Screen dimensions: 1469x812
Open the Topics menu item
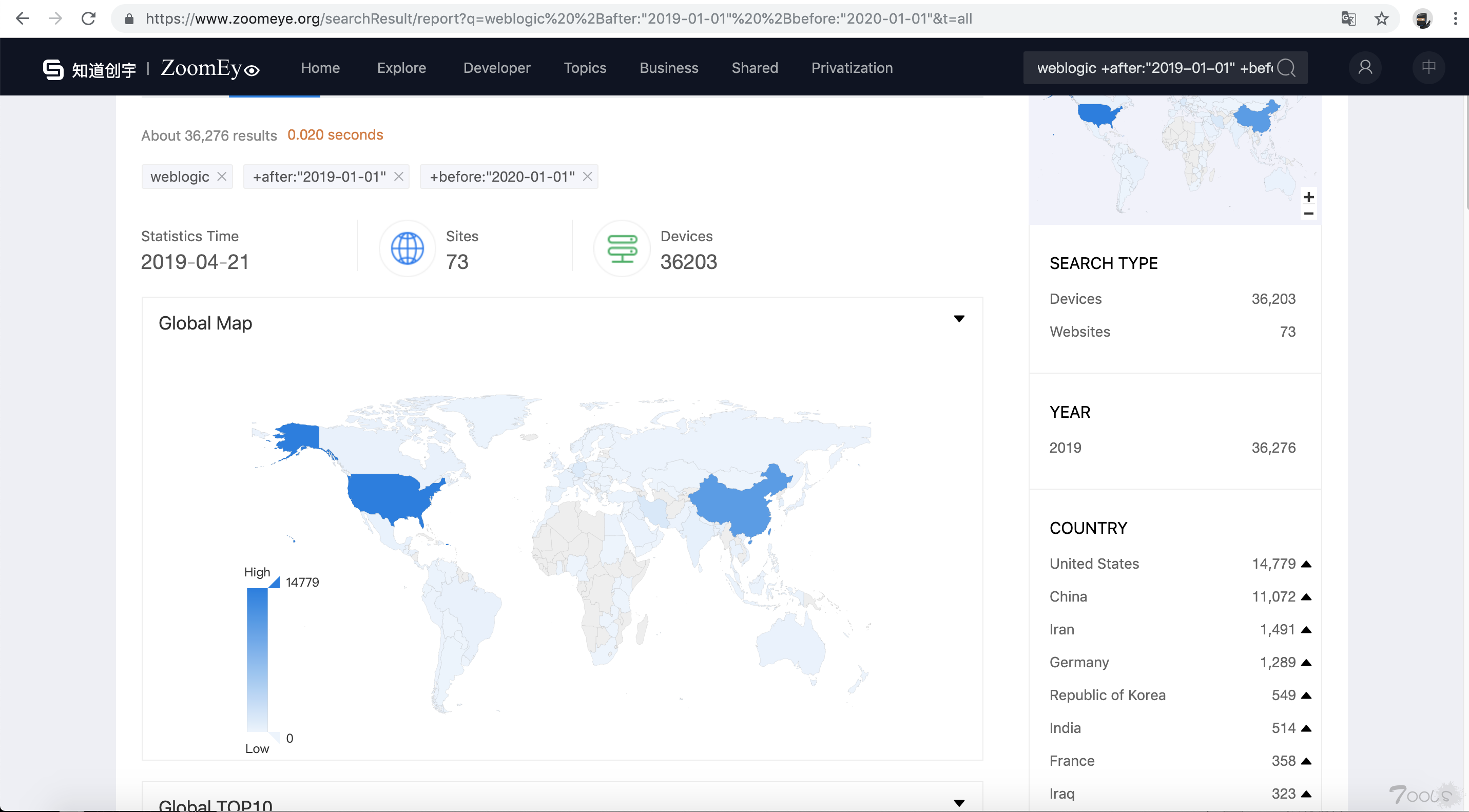tap(585, 68)
